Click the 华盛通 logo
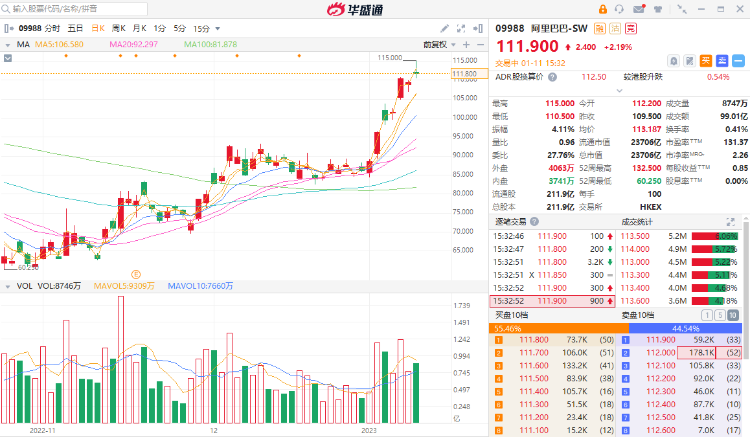Viewport: 750px width, 437px height. coord(354,9)
